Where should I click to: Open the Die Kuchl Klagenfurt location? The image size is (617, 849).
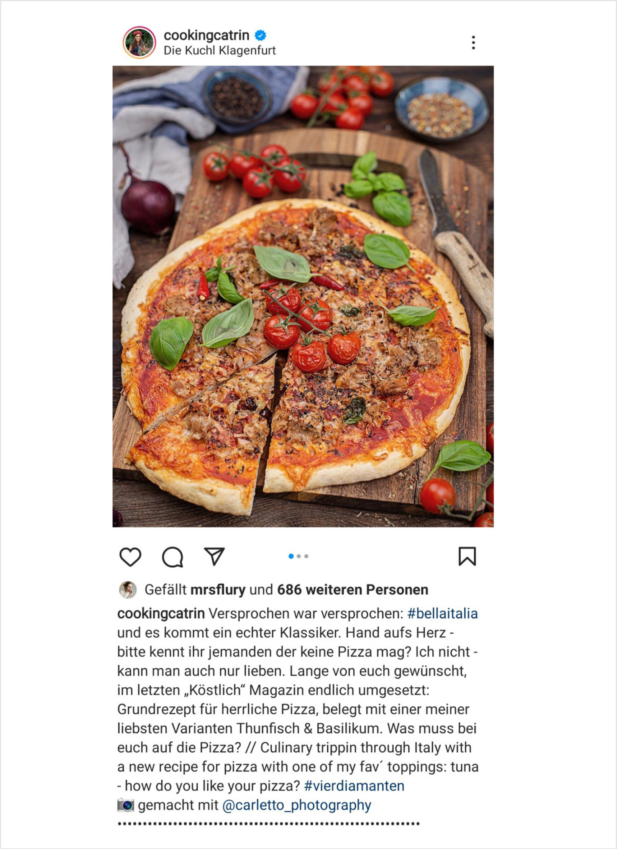tap(220, 50)
